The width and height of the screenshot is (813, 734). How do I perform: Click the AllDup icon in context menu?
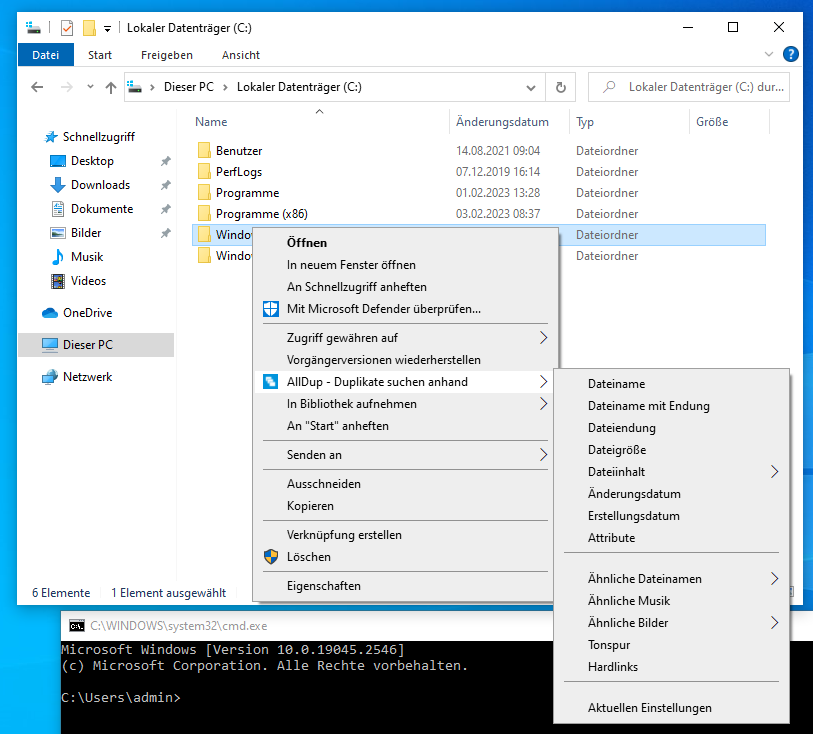(269, 382)
